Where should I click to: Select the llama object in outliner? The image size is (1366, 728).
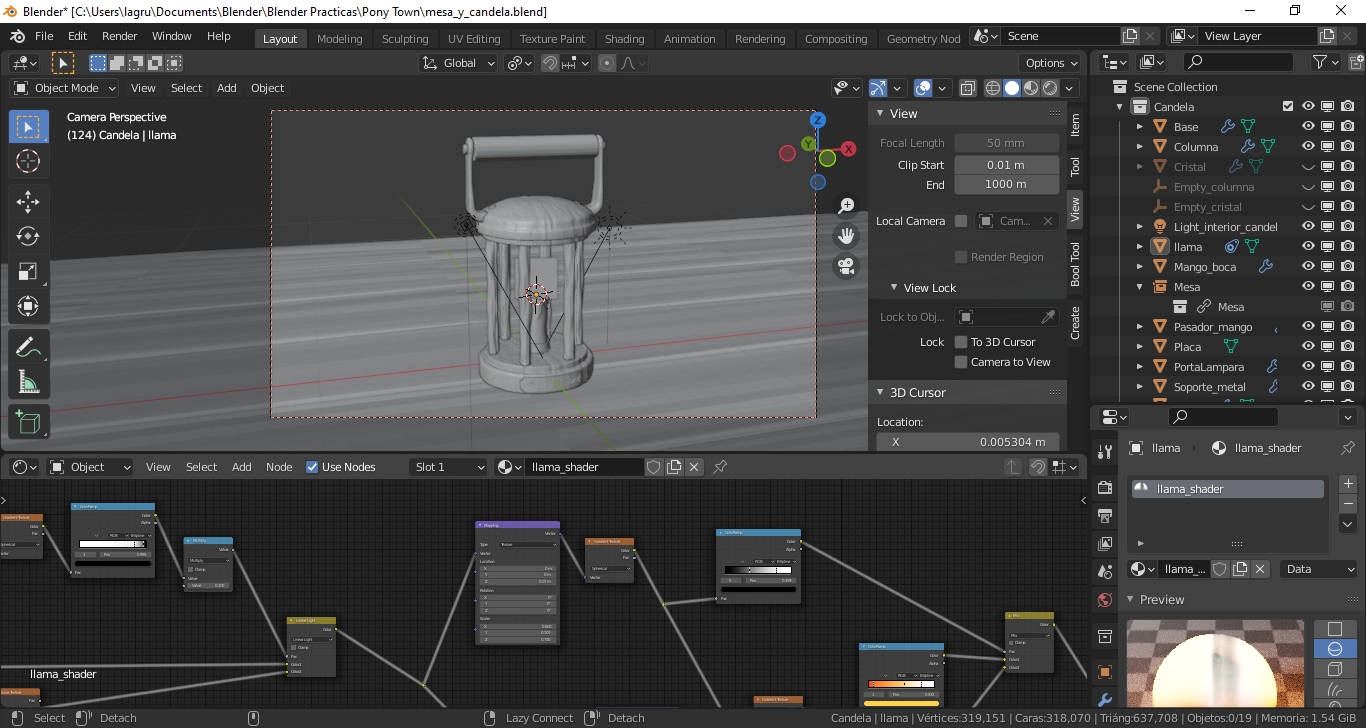(x=1188, y=247)
